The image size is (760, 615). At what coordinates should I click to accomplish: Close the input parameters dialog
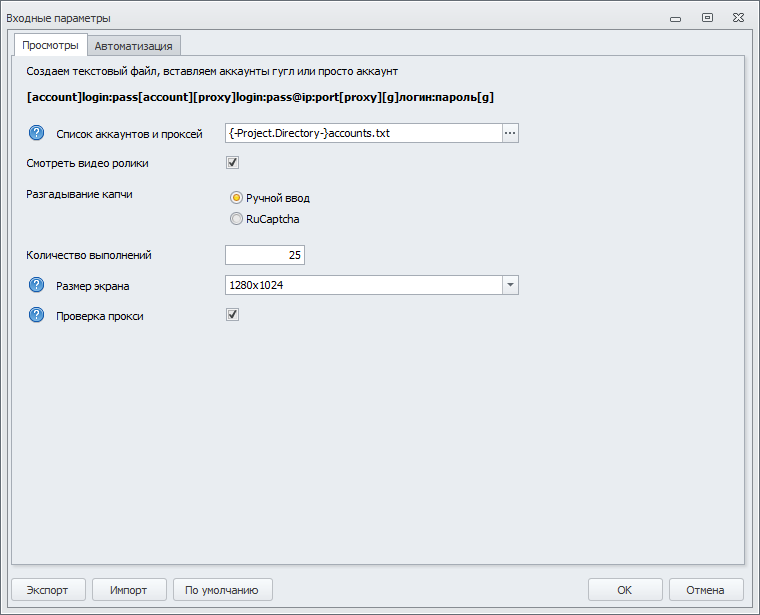(x=738, y=17)
